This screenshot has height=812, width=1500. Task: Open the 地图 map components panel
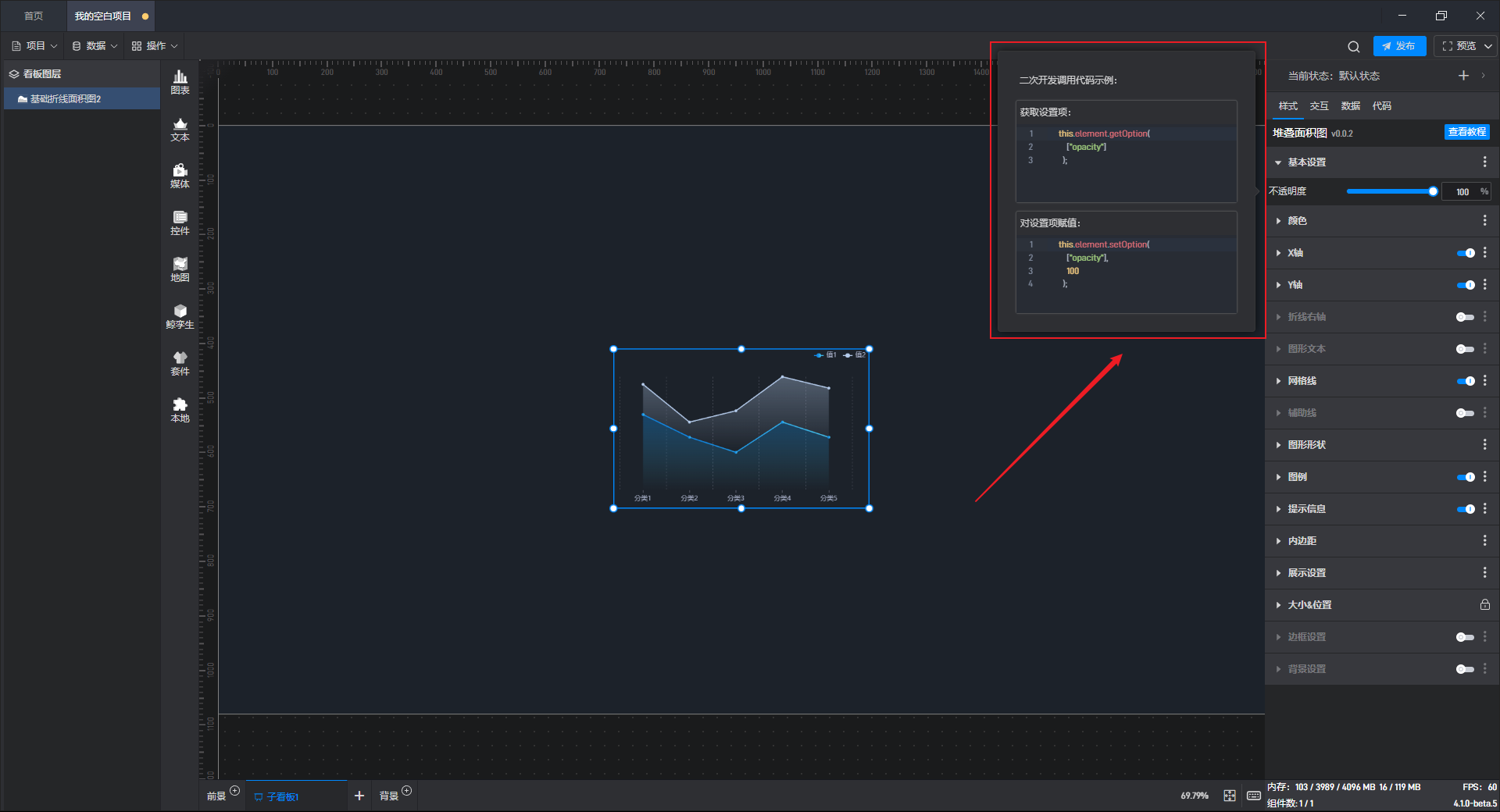[180, 269]
